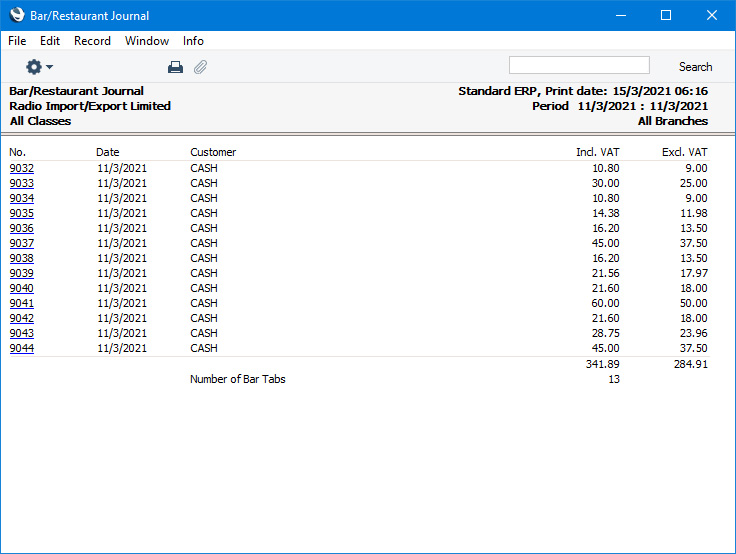The image size is (736, 554).
Task: Click the Incl. VAT column header
Action: click(x=598, y=152)
